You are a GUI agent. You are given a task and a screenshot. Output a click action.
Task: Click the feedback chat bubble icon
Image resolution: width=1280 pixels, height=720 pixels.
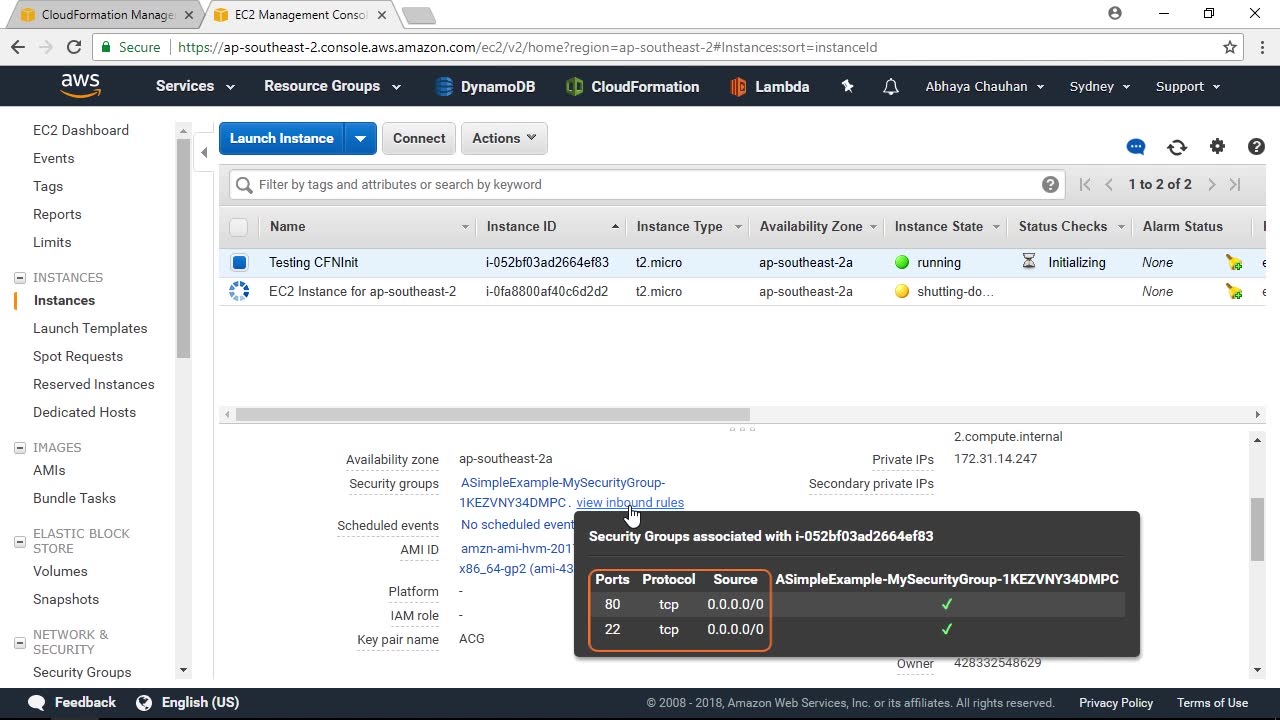[x=1136, y=147]
